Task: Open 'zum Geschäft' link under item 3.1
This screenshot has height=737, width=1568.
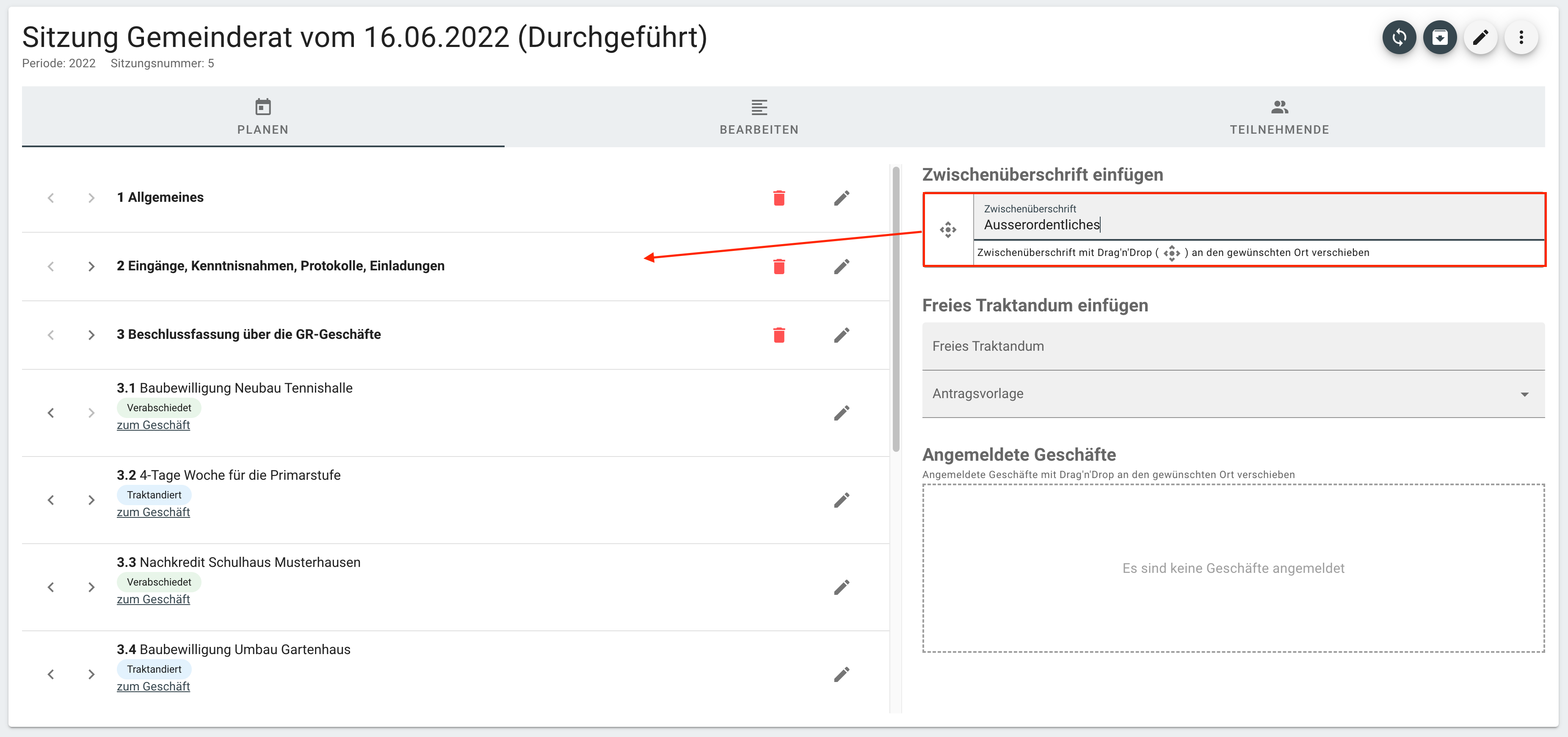Action: [x=153, y=425]
